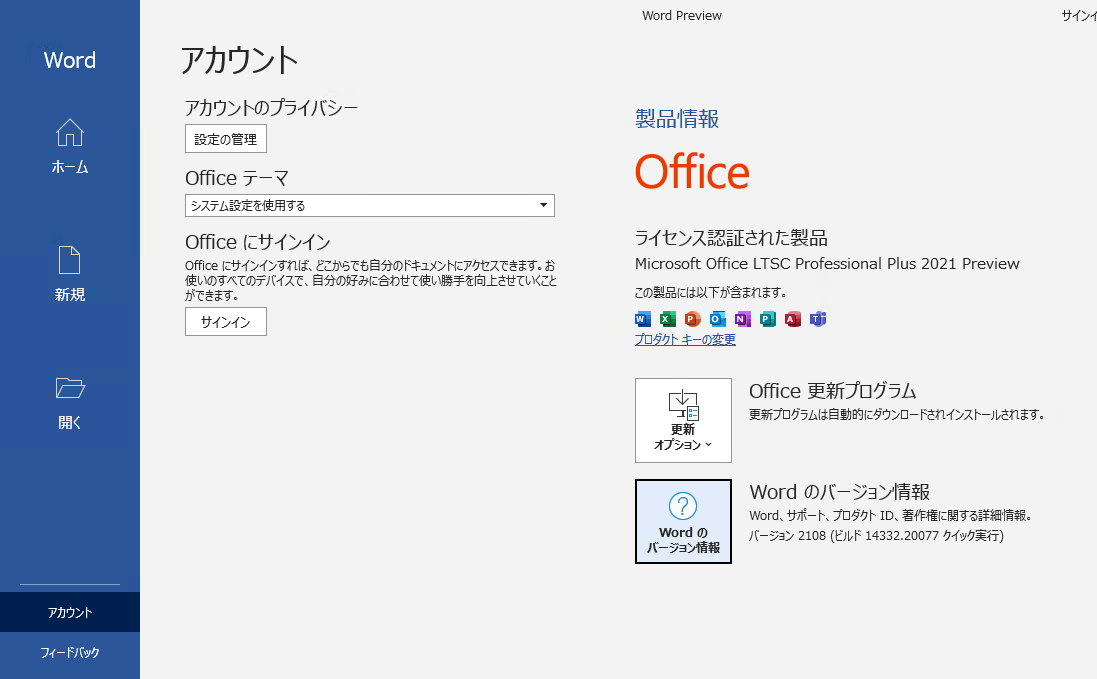Click the Office logo under 製品情報
The height and width of the screenshot is (679, 1097).
(692, 172)
